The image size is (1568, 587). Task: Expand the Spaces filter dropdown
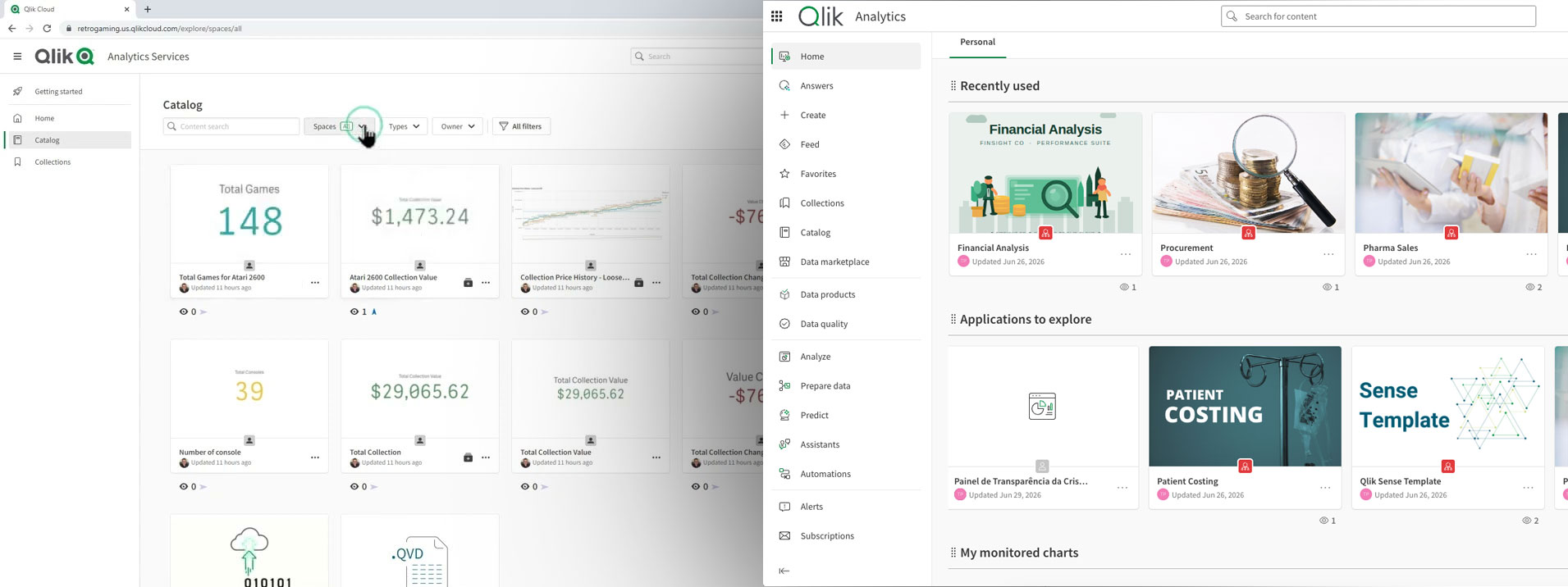pos(340,126)
